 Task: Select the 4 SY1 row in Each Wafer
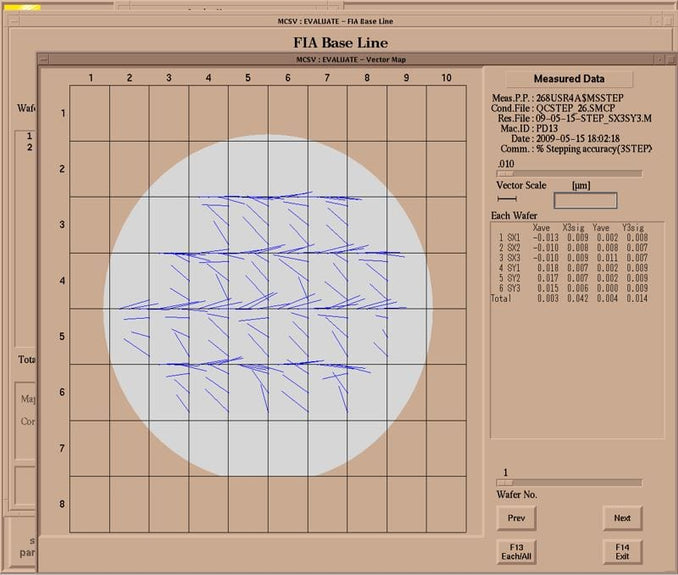(x=573, y=268)
